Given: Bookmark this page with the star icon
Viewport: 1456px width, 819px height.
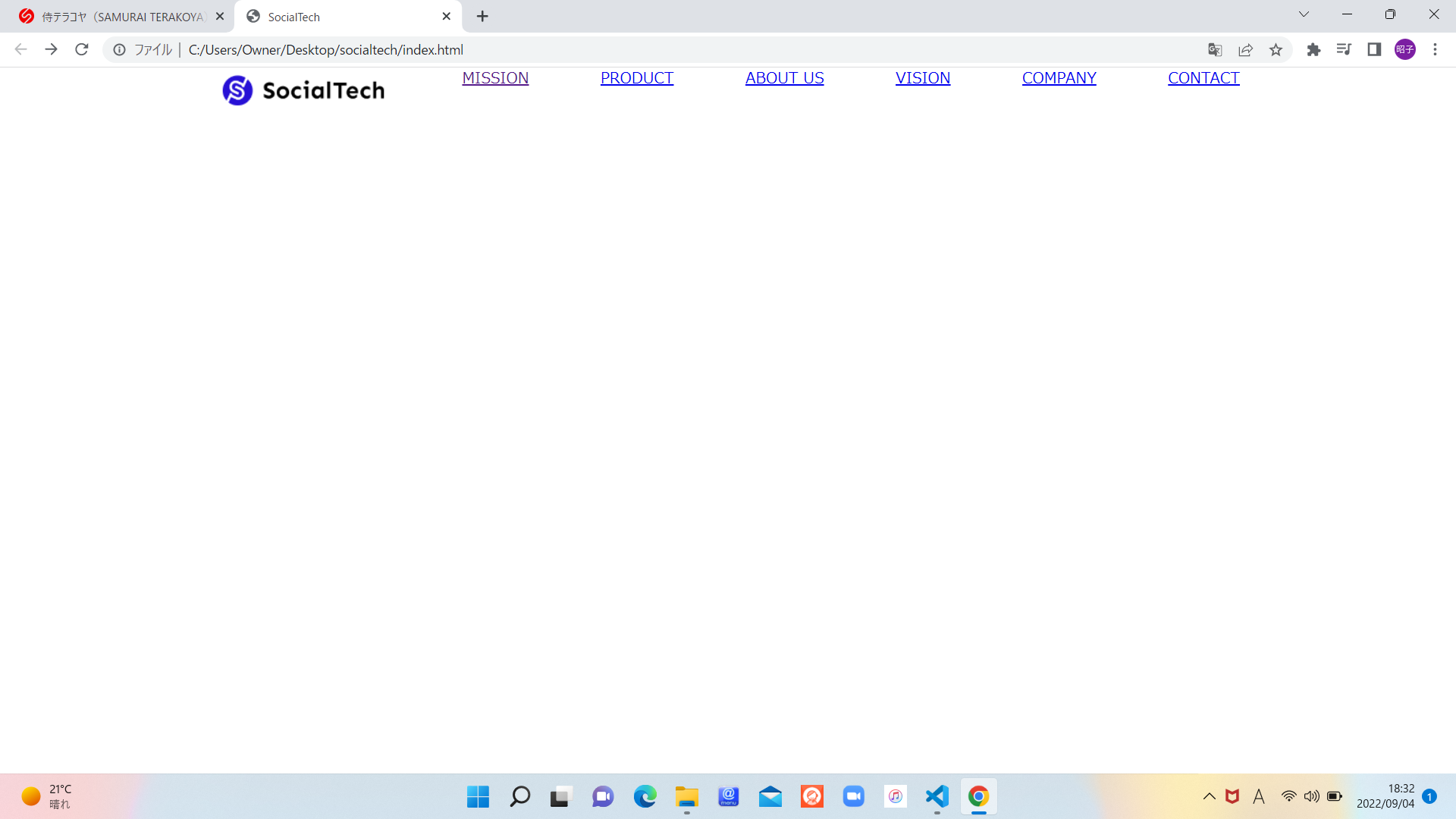Looking at the screenshot, I should pyautogui.click(x=1276, y=50).
